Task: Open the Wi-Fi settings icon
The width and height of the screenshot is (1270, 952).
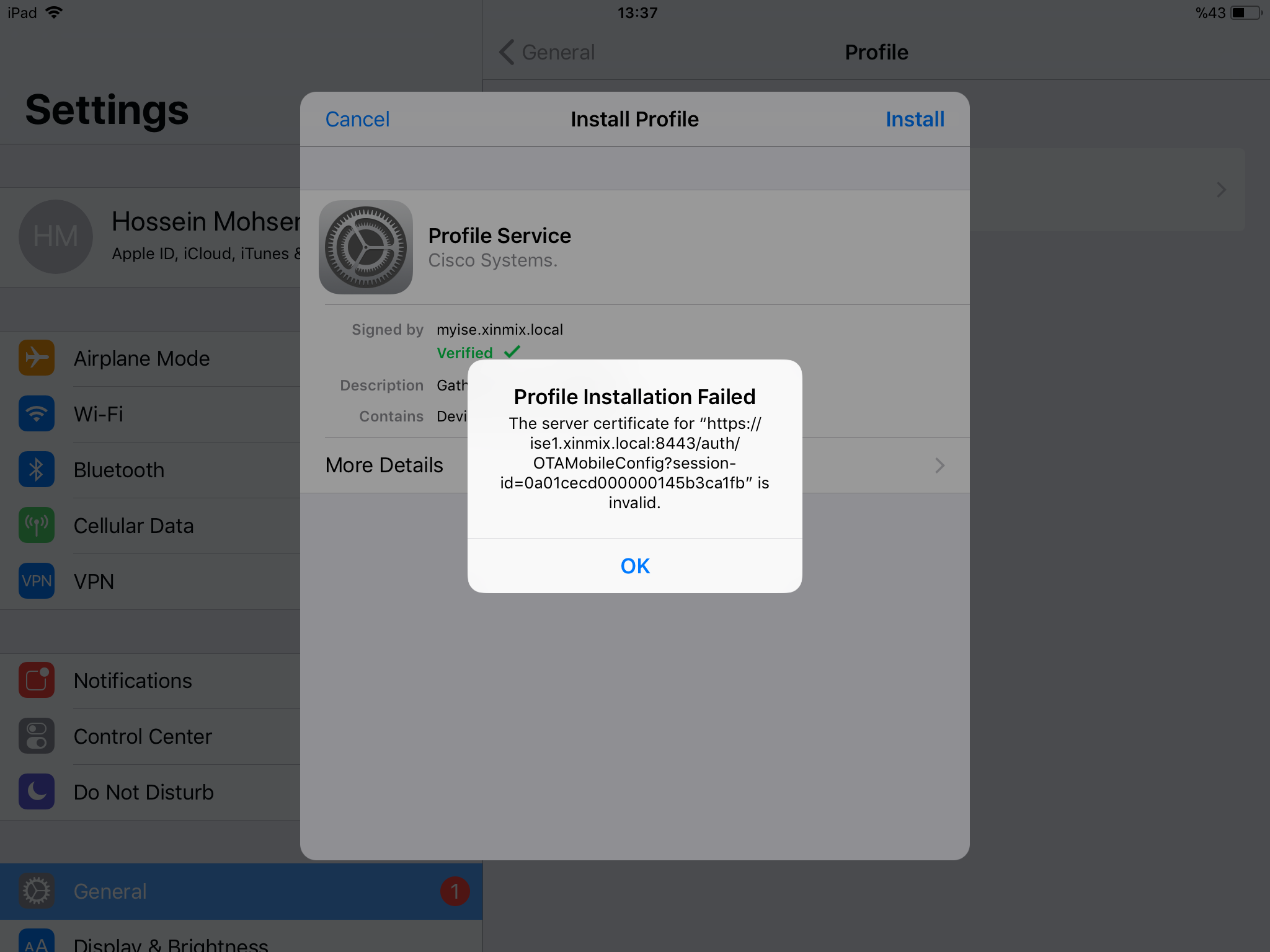Action: pyautogui.click(x=37, y=413)
